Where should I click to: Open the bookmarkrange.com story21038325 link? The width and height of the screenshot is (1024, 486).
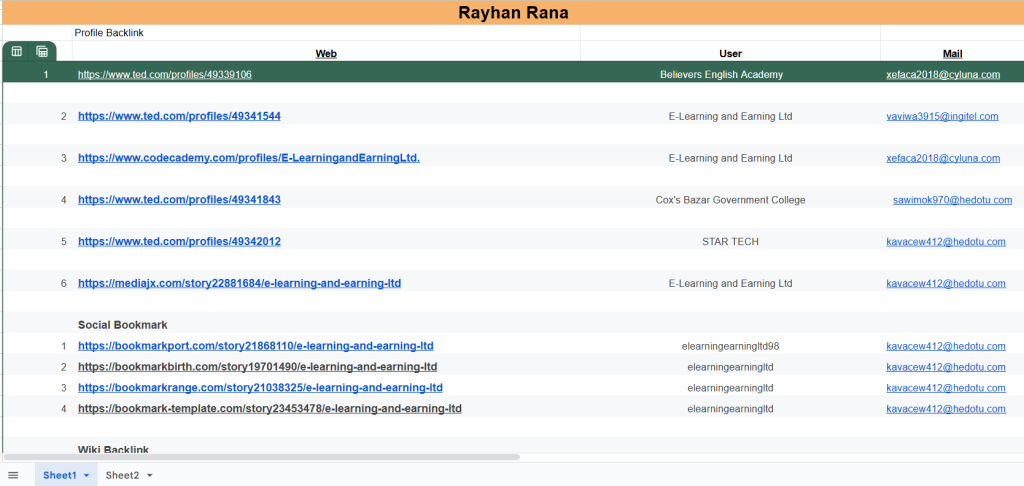pyautogui.click(x=261, y=388)
